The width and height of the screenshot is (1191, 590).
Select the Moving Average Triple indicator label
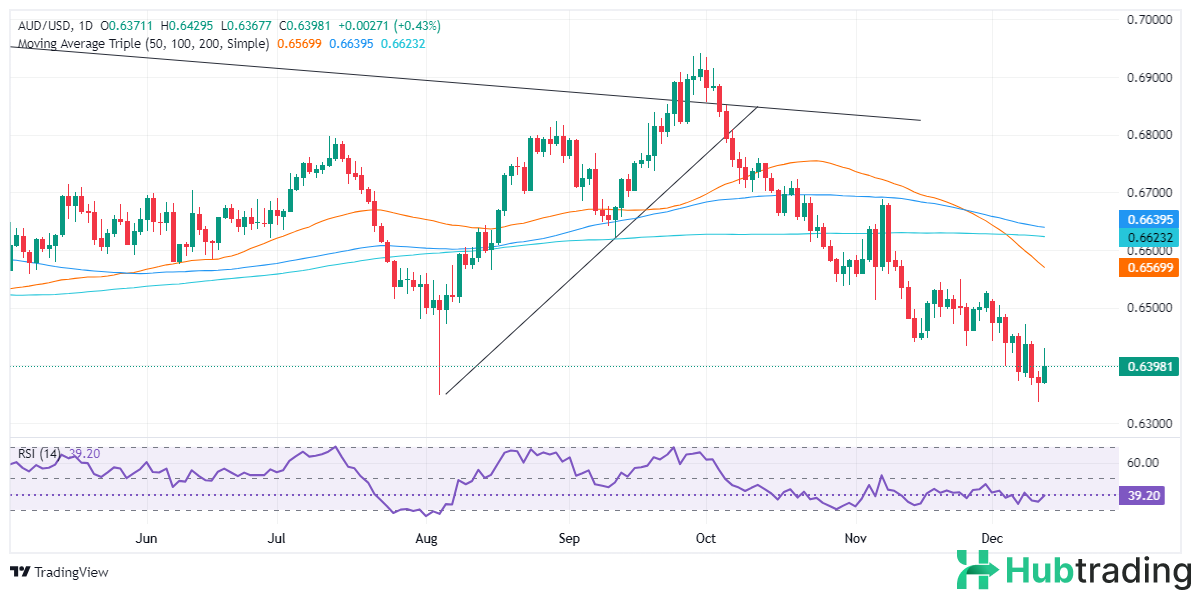click(144, 44)
